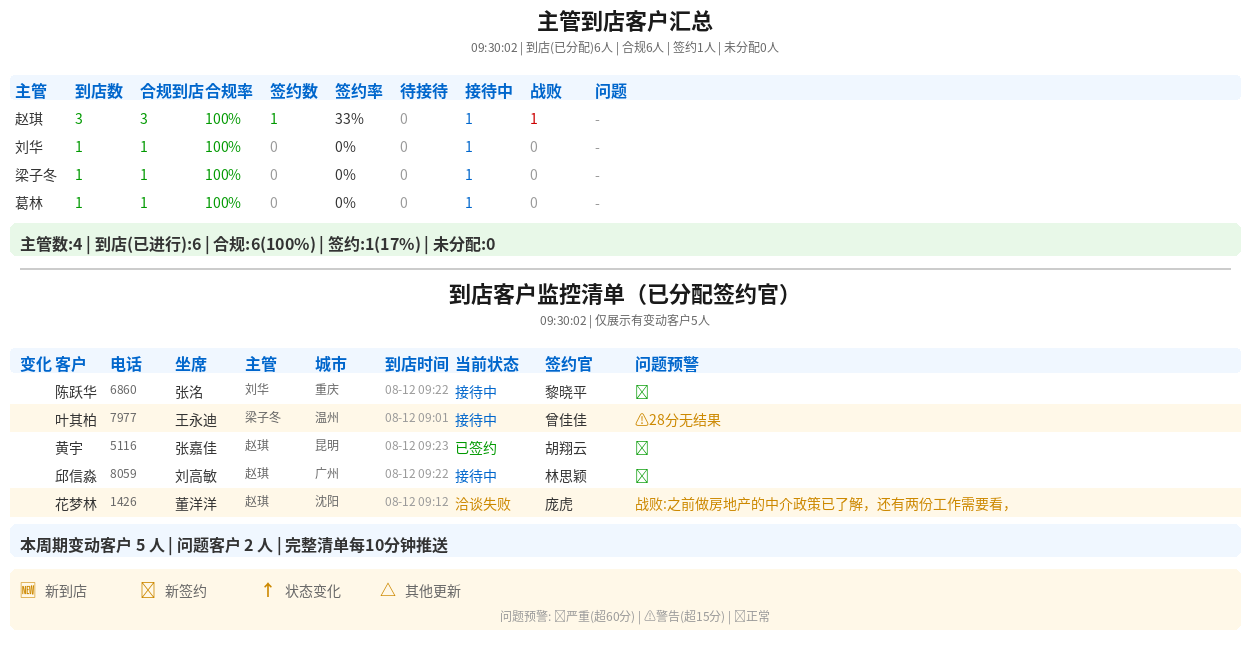Click phone number 7977
The width and height of the screenshot is (1250, 672).
click(123, 418)
